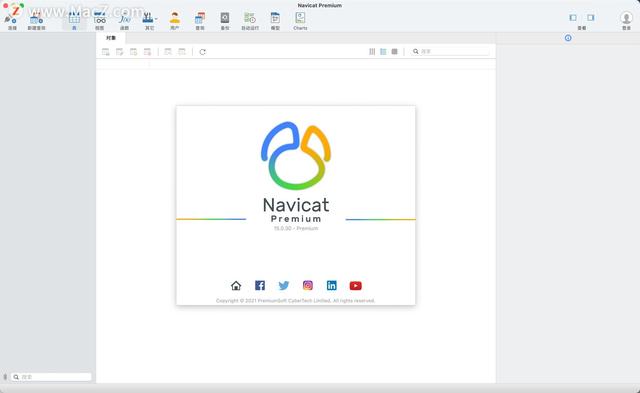Image resolution: width=640 pixels, height=393 pixels.
Task: Toggle the right information pane visibility
Action: (591, 18)
